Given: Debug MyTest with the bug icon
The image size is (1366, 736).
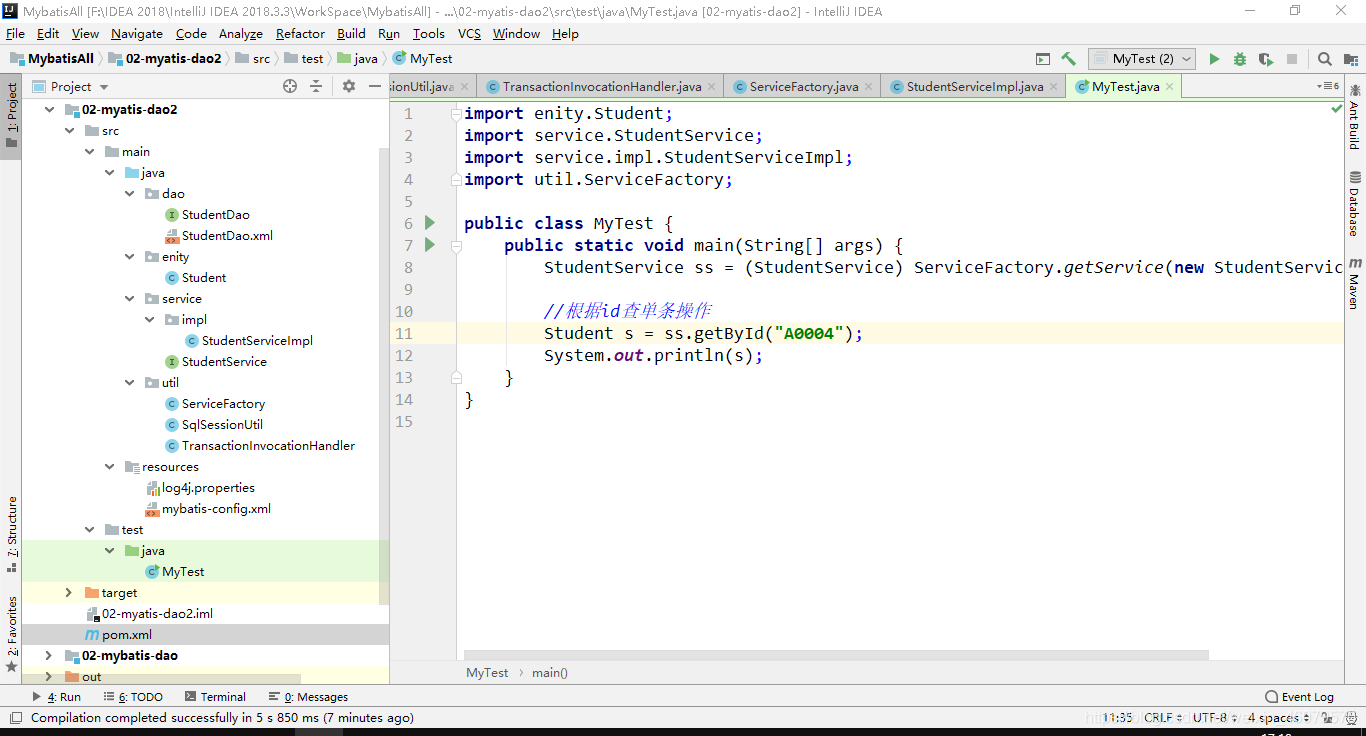Looking at the screenshot, I should (x=1239, y=58).
